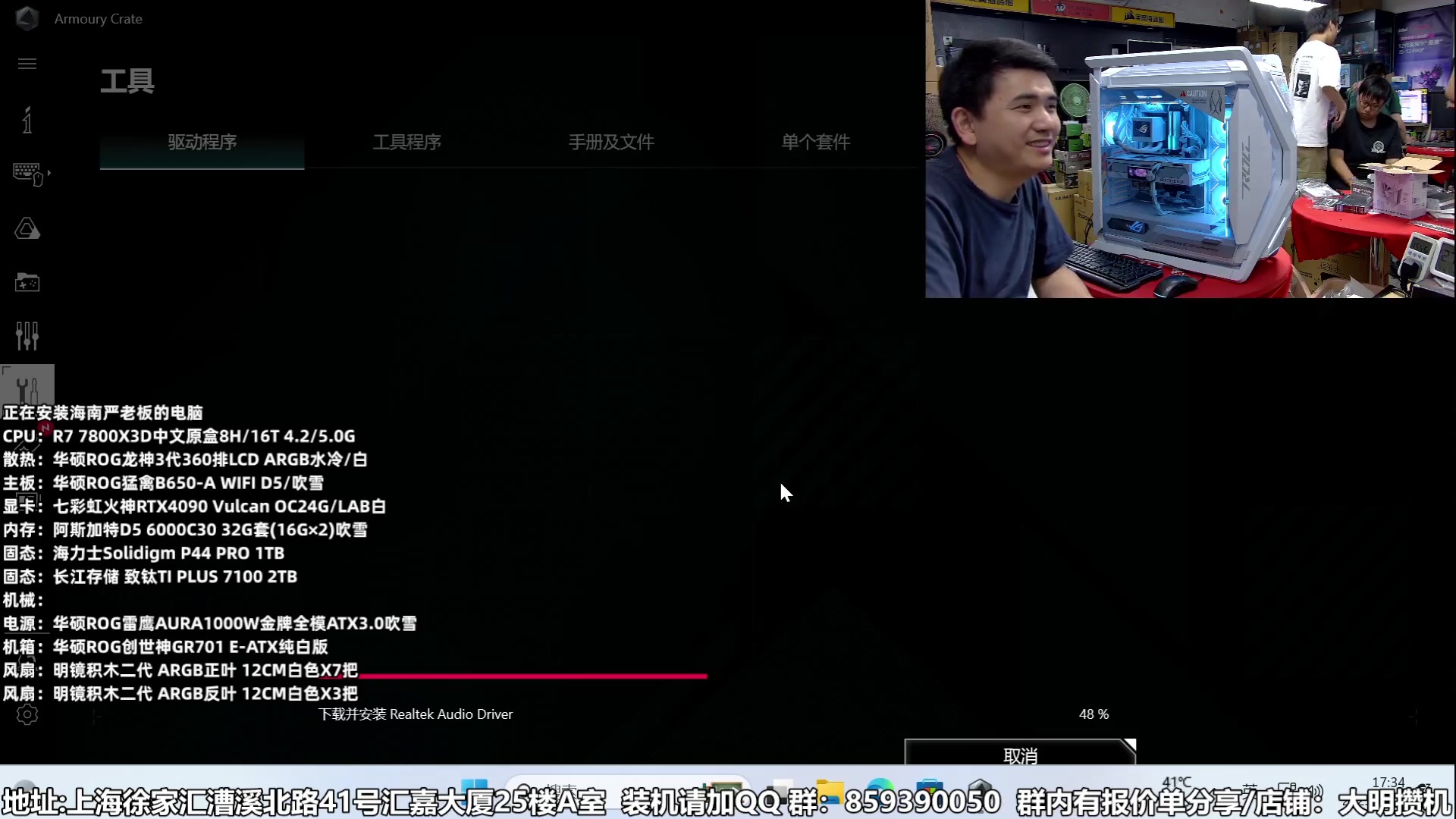Image resolution: width=1456 pixels, height=819 pixels.
Task: Click the red installation progress bar
Action: point(513,675)
